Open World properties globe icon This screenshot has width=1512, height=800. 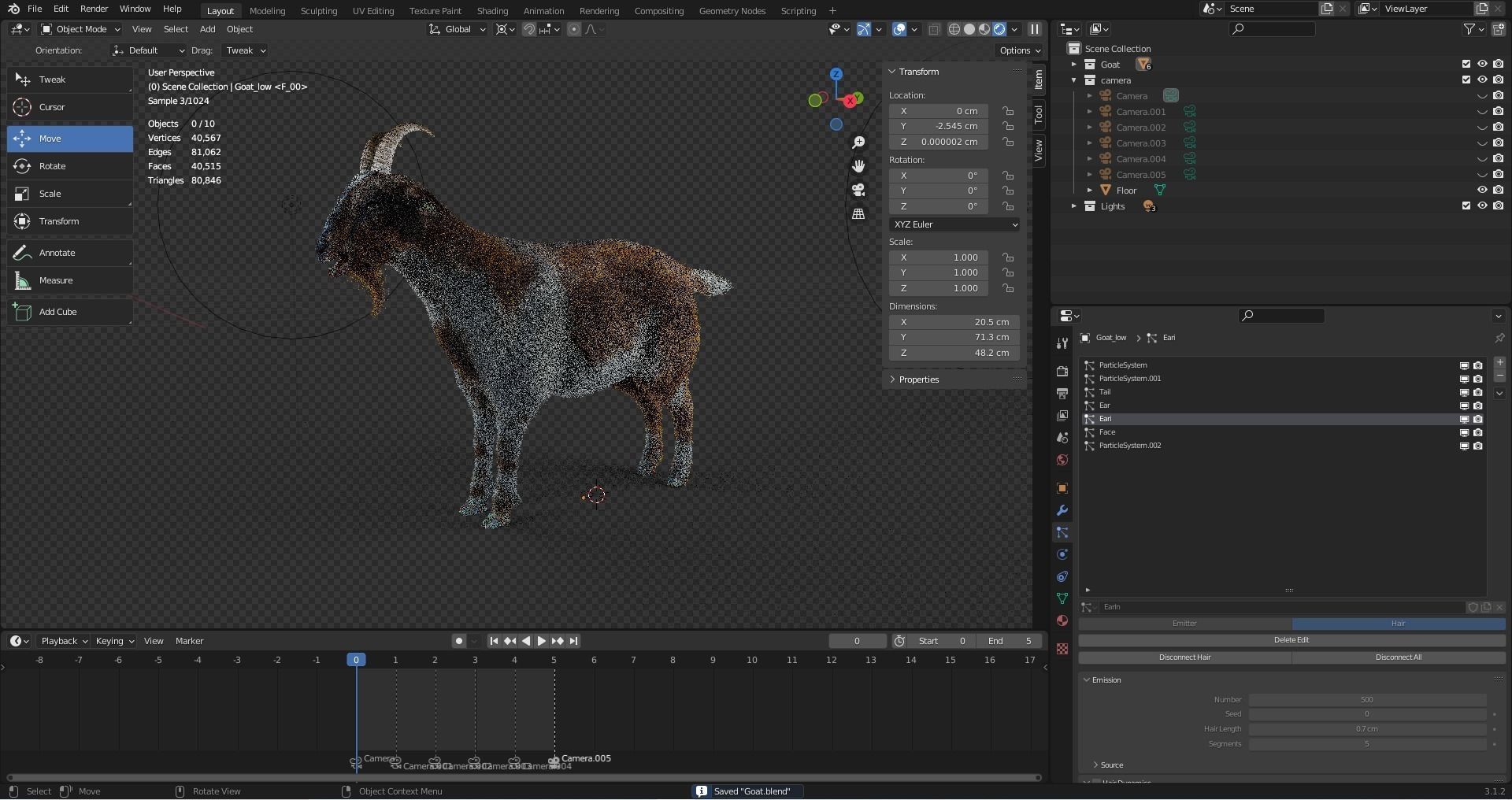pos(1062,460)
